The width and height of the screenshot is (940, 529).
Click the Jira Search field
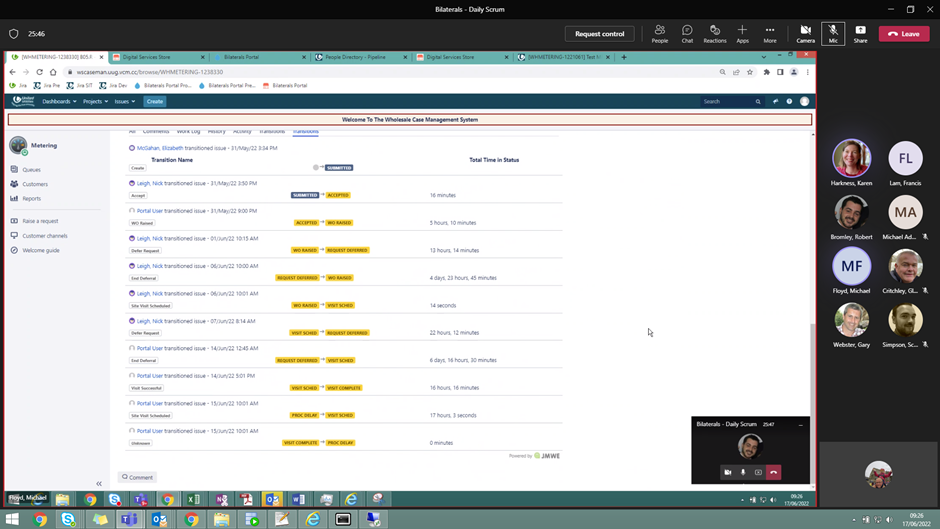pos(731,101)
